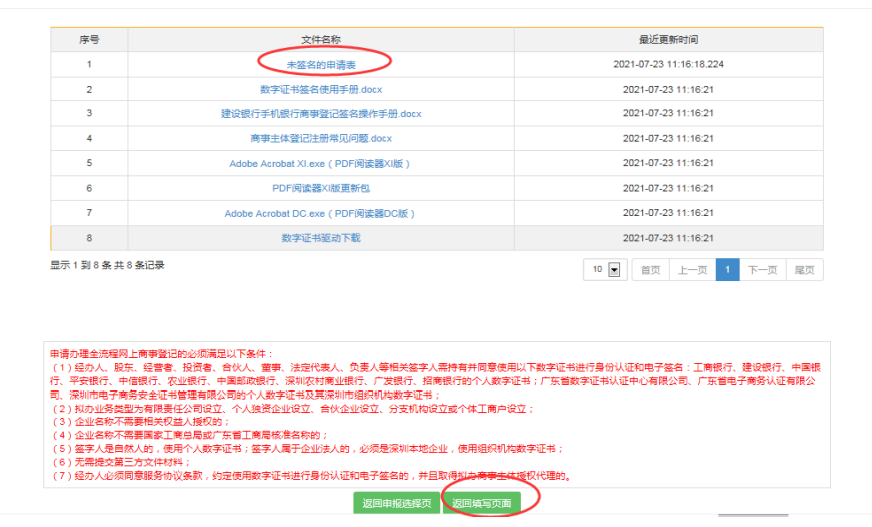The width and height of the screenshot is (872, 527).
Task: Click 上一页 previous page button
Action: tap(693, 270)
